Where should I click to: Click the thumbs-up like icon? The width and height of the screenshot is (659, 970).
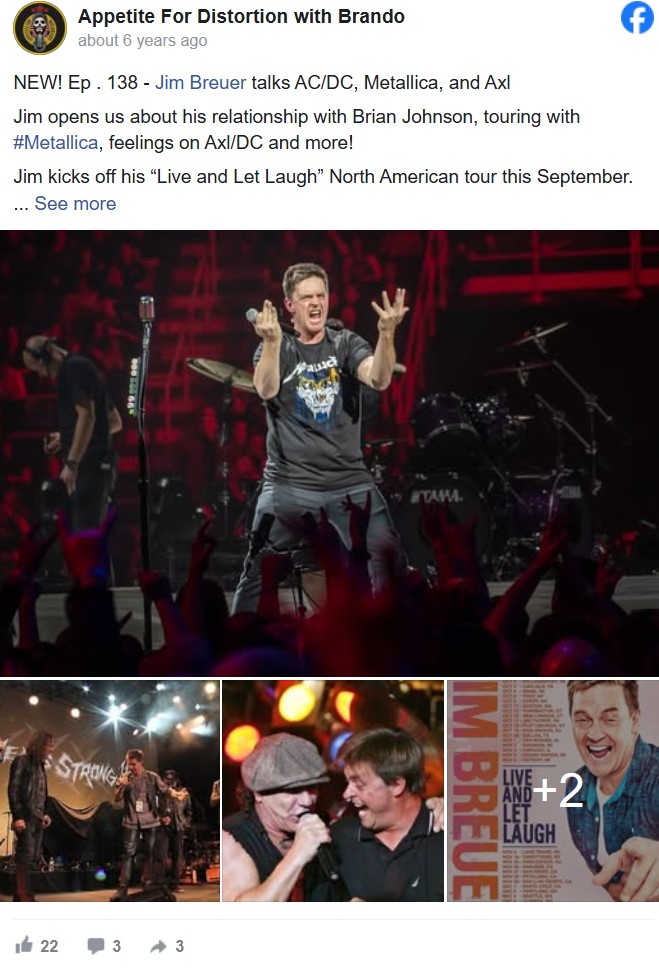point(24,945)
